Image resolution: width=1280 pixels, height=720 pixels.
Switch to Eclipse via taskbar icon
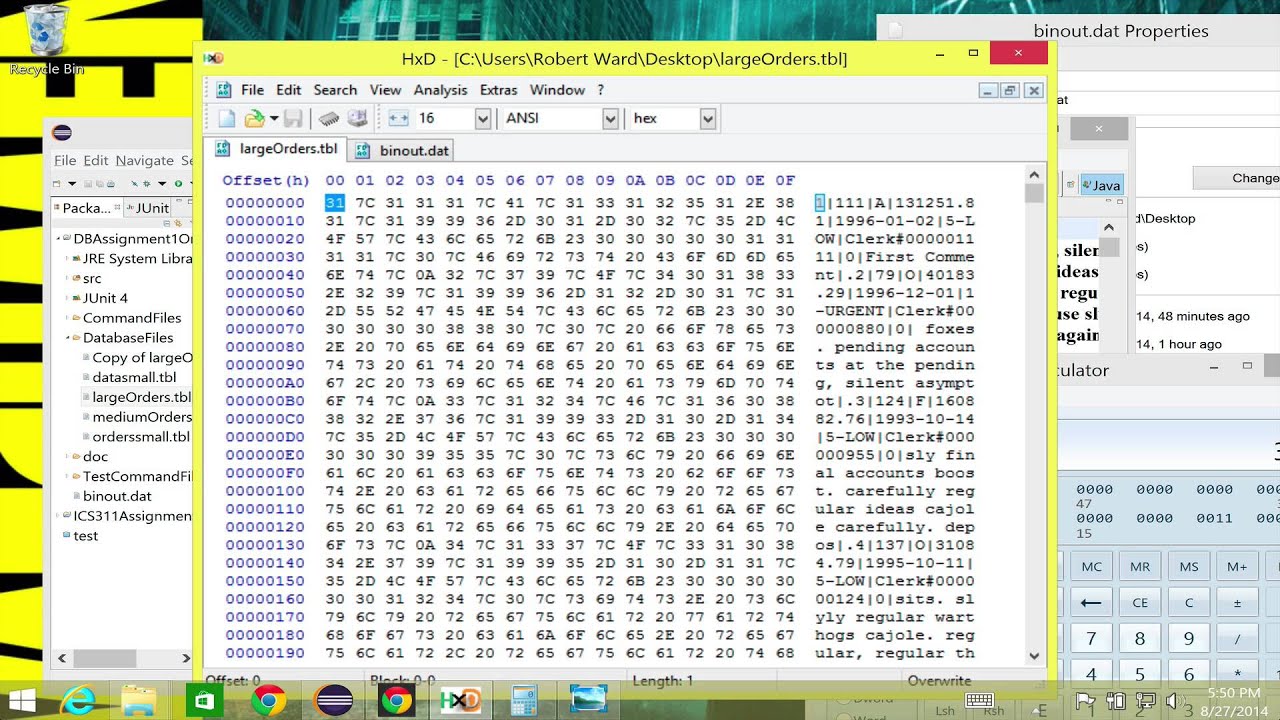click(x=332, y=700)
